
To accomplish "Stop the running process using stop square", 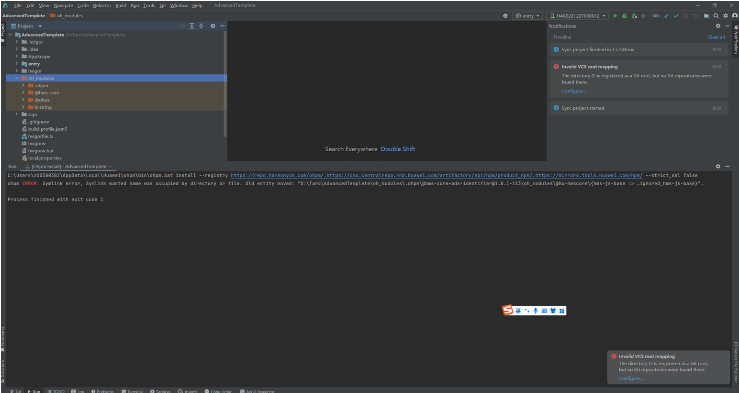I will point(644,16).
